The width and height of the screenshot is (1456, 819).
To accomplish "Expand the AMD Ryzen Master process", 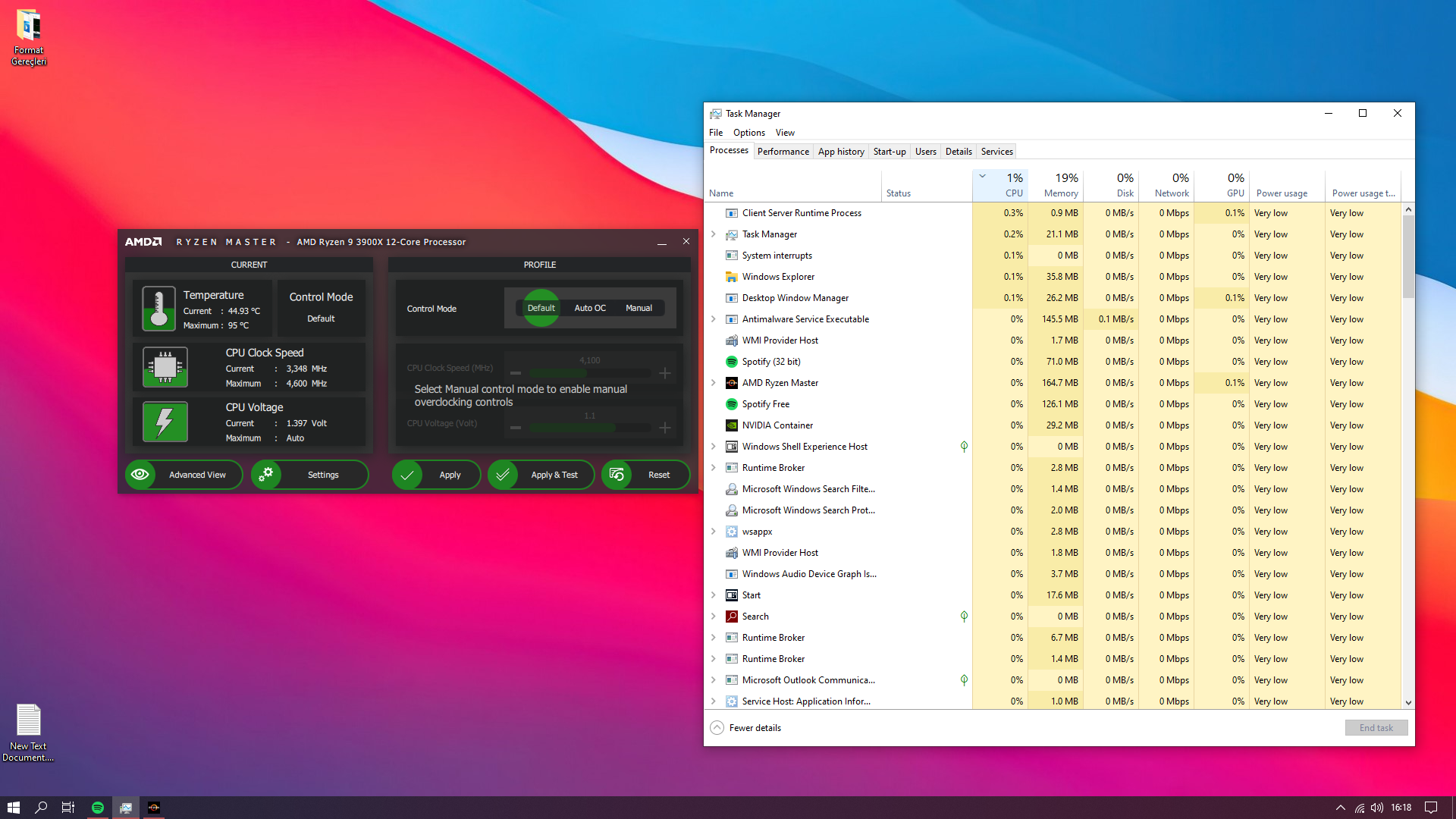I will pyautogui.click(x=714, y=383).
